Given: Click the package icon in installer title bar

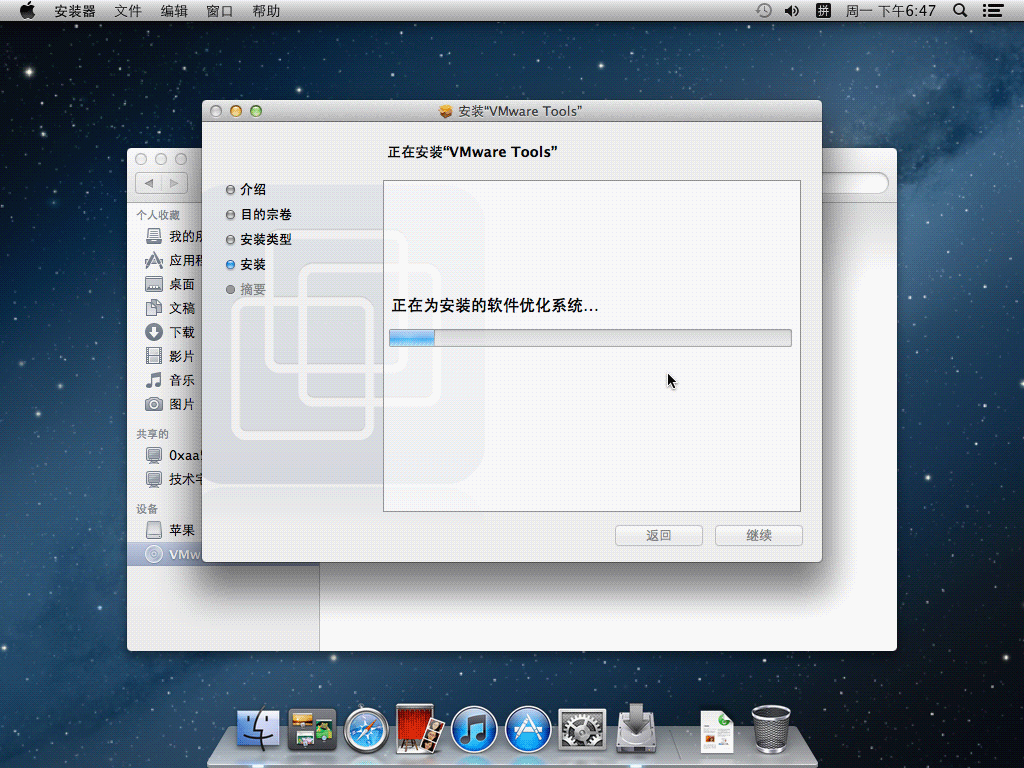Looking at the screenshot, I should (445, 112).
